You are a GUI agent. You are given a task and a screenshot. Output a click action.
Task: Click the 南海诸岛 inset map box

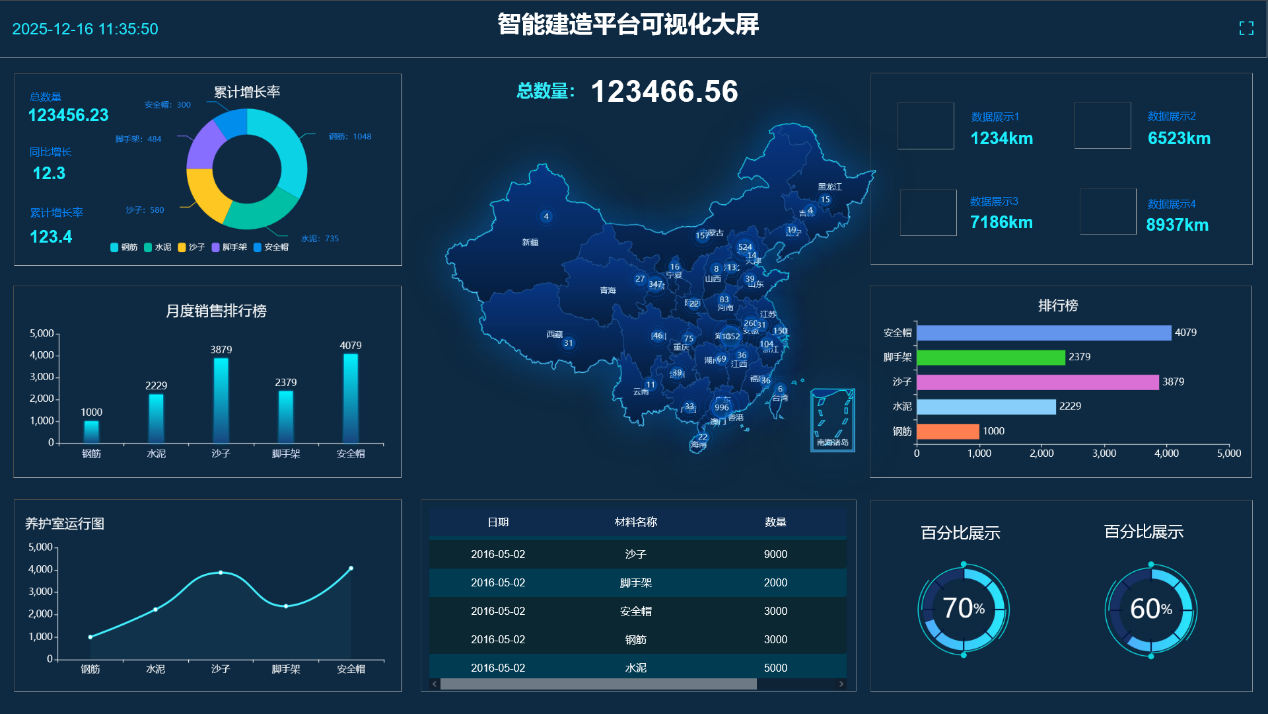pyautogui.click(x=832, y=419)
